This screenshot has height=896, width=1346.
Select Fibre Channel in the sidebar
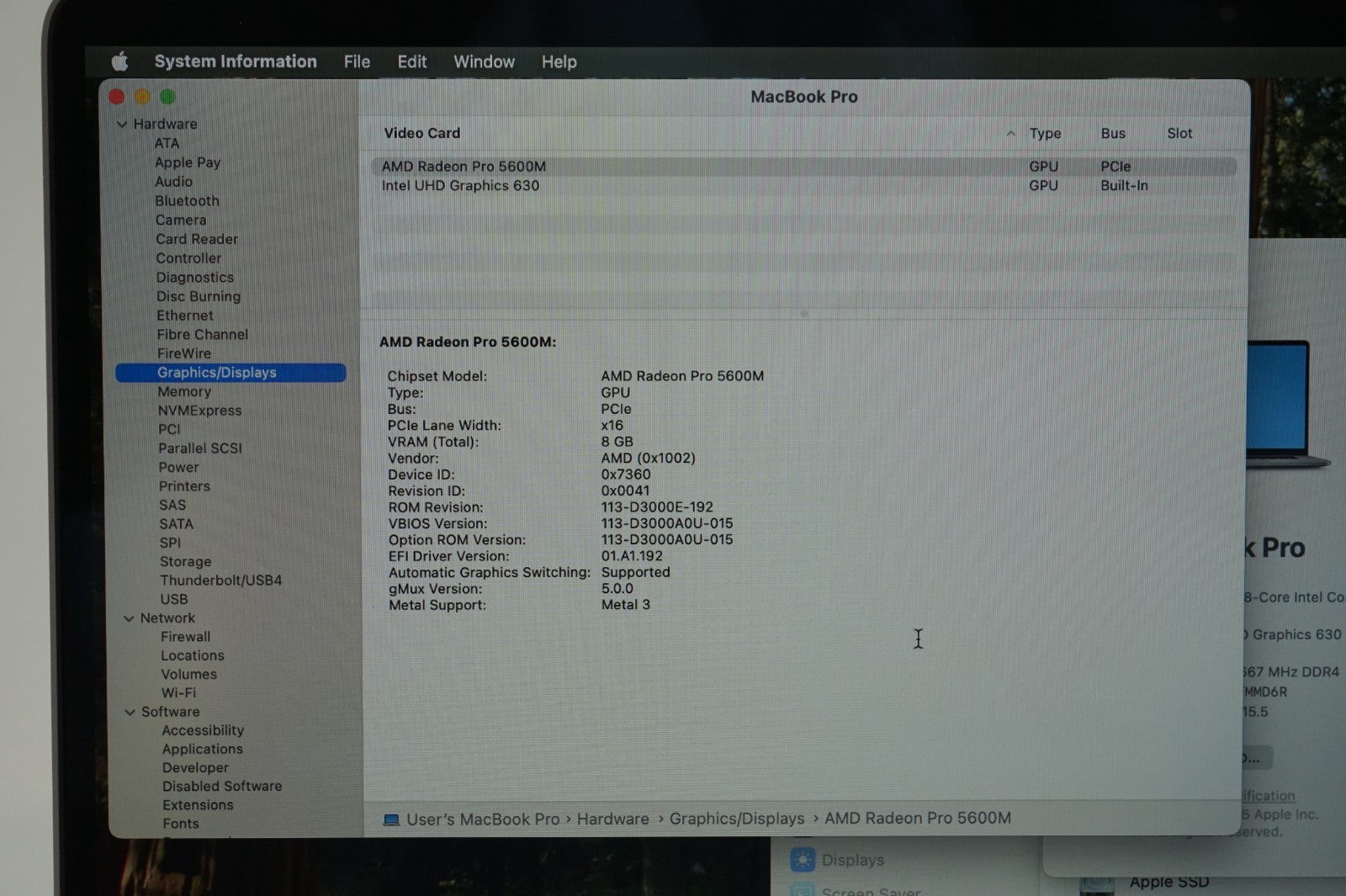pos(203,335)
